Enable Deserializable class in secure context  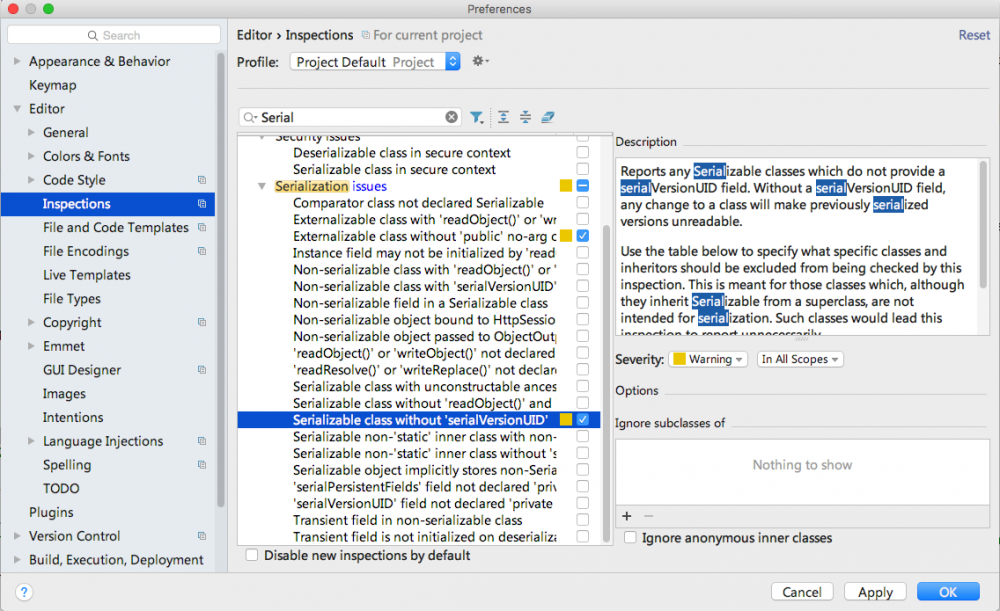[x=583, y=152]
